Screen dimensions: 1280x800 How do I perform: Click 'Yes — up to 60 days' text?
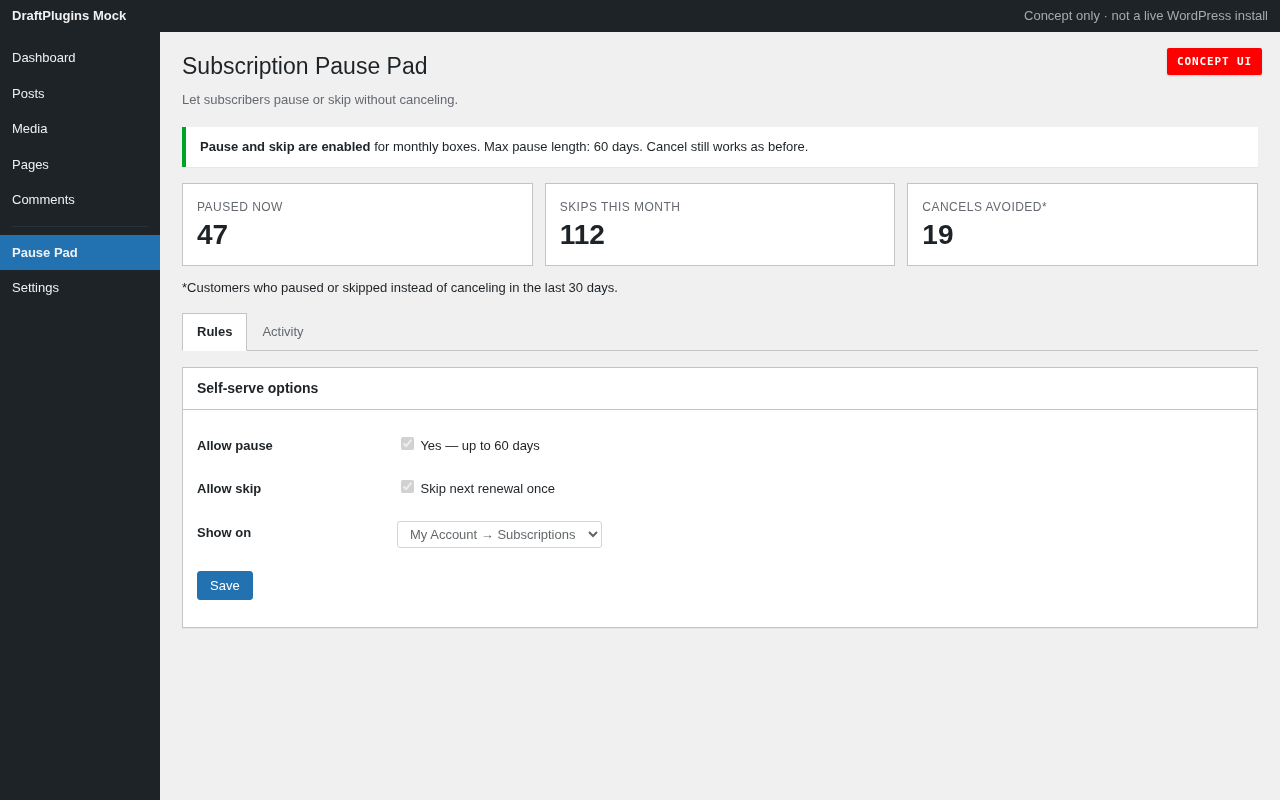tap(480, 446)
